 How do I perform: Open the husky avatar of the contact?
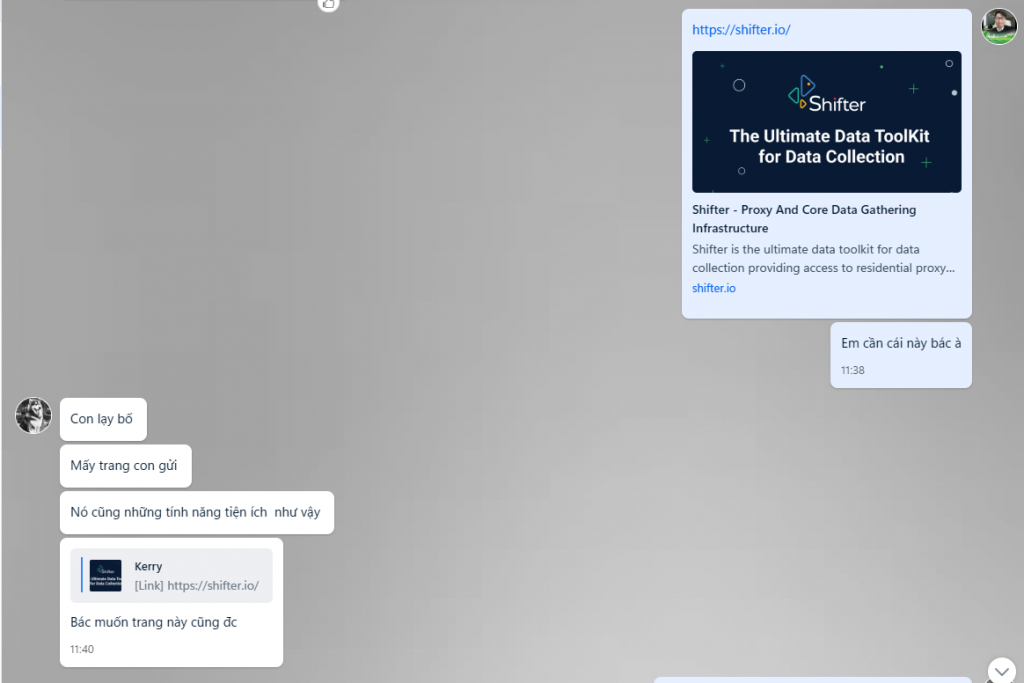pos(33,415)
